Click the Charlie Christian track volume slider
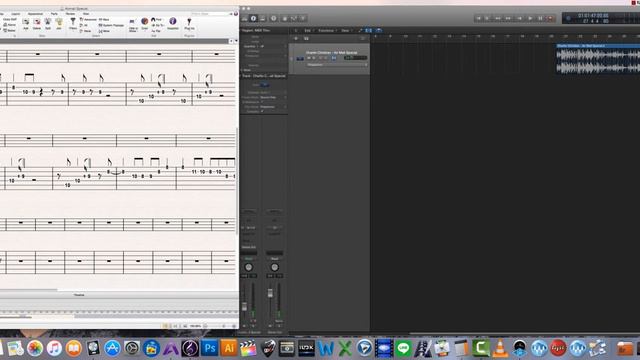640x360 pixels. point(355,58)
